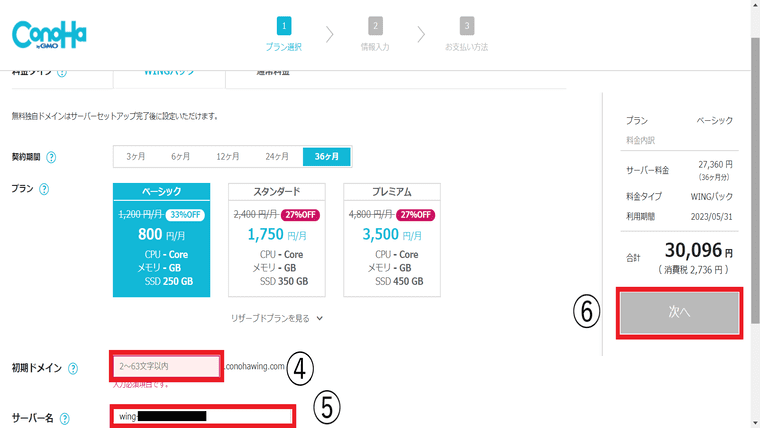Click step 1 プラン選択 indicator
The width and height of the screenshot is (760, 428).
284,34
